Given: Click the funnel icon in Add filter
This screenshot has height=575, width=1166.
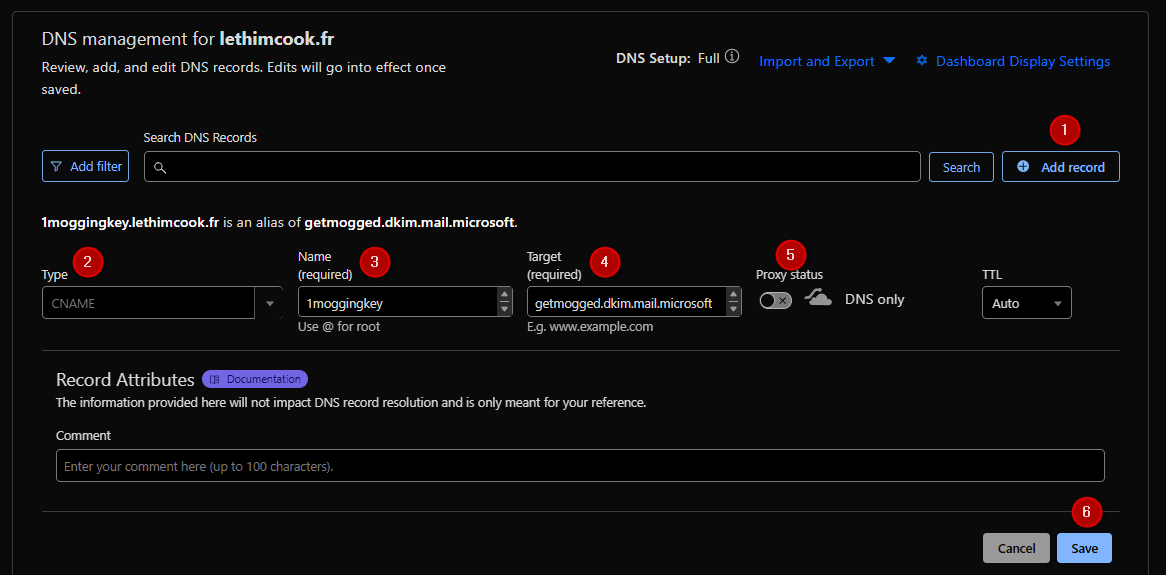Looking at the screenshot, I should click(x=57, y=167).
